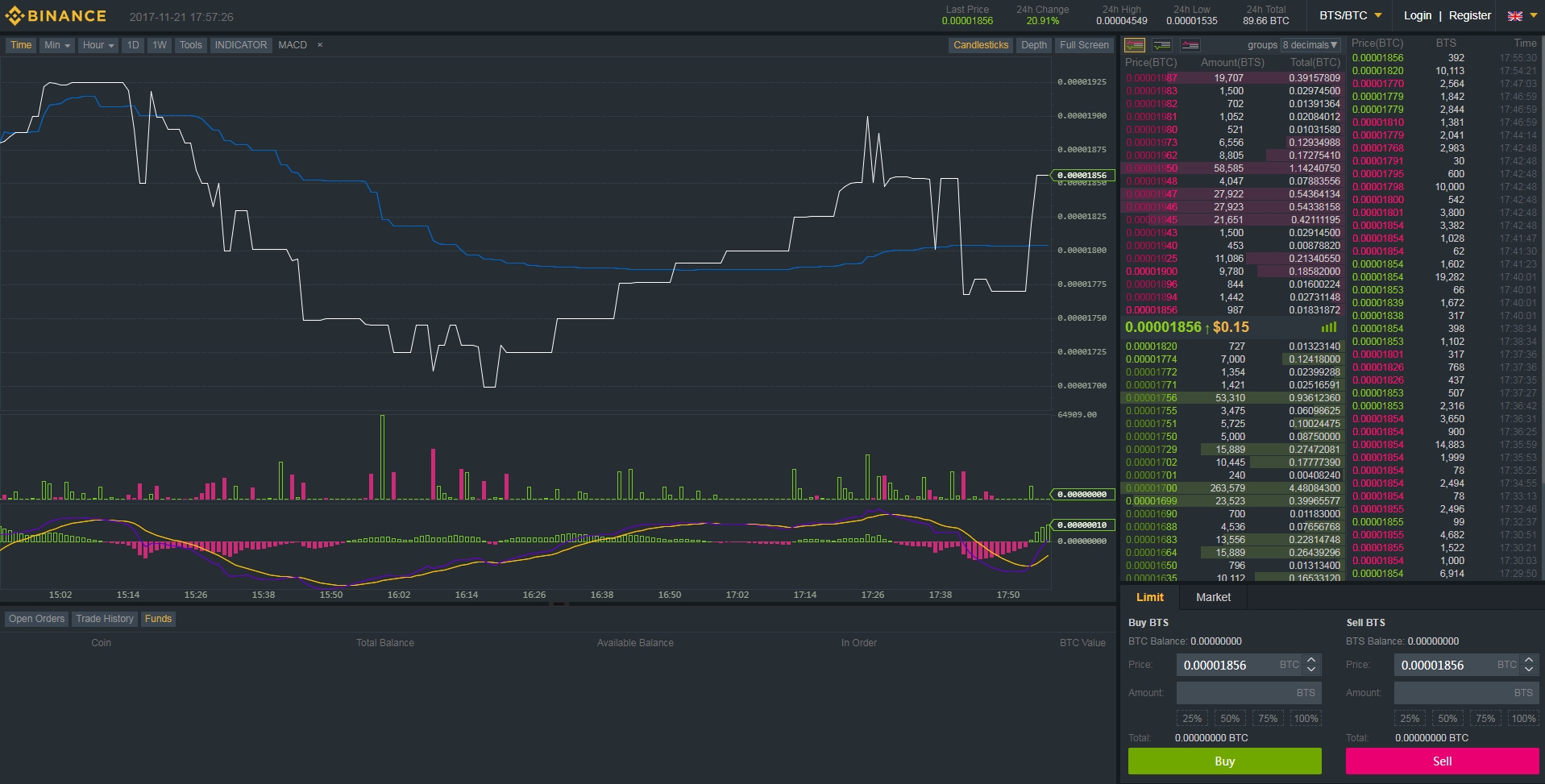
Task: Close the MACD indicator
Action: (x=320, y=45)
